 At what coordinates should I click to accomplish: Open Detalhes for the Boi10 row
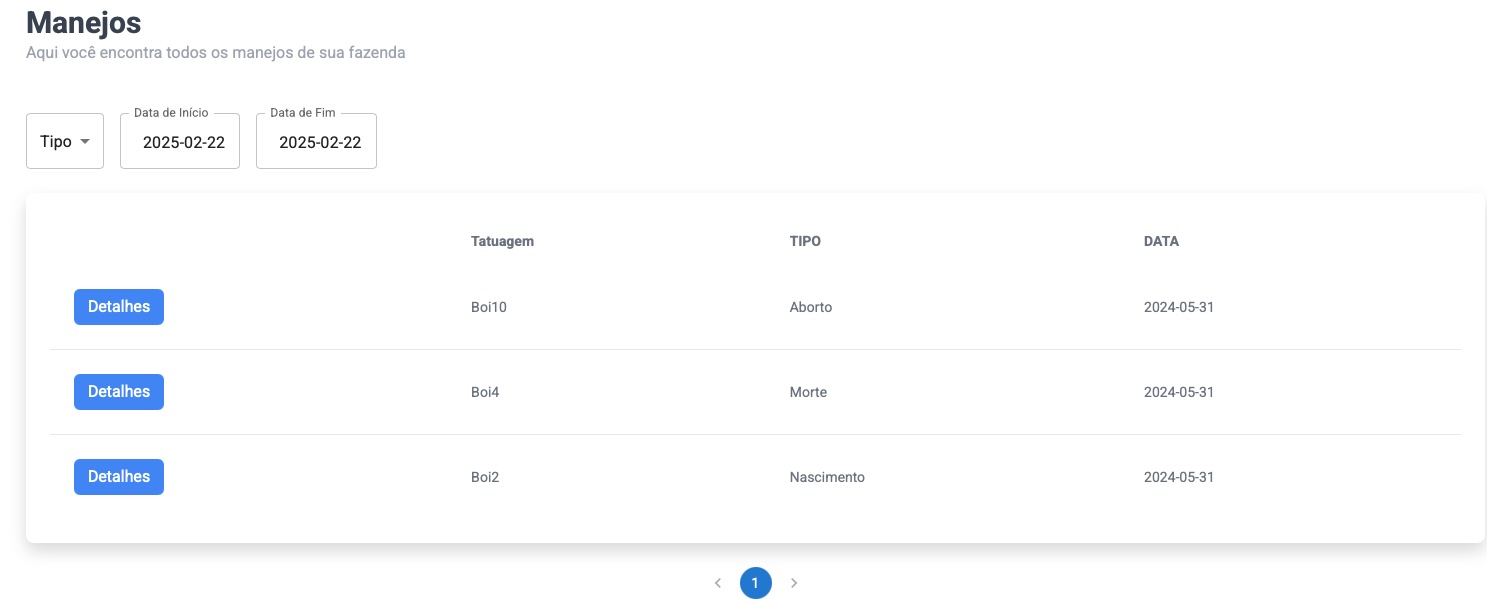[119, 307]
